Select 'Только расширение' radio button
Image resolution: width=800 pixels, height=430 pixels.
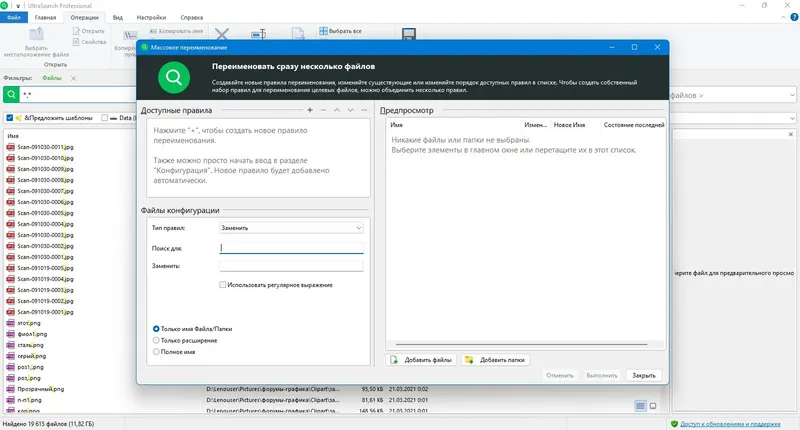click(x=156, y=340)
